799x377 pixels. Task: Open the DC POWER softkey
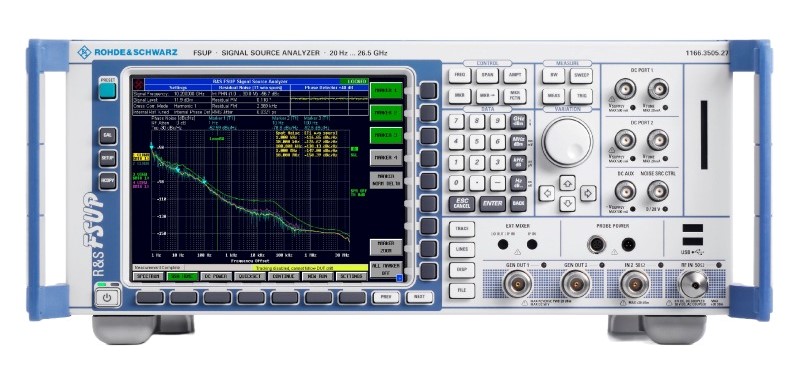[216, 277]
